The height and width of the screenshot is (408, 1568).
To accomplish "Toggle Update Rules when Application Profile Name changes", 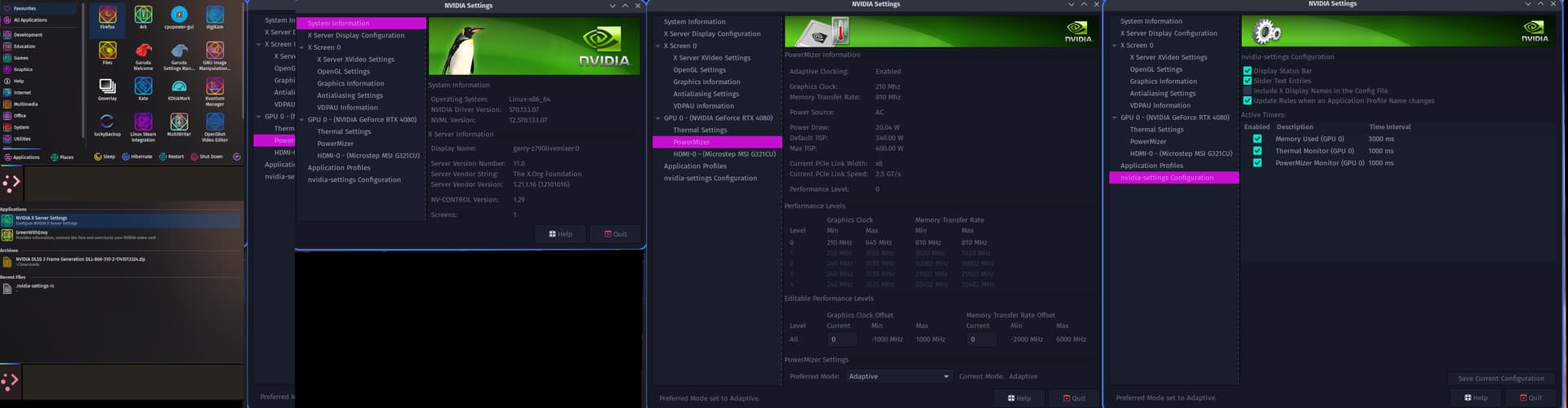I will (x=1247, y=100).
